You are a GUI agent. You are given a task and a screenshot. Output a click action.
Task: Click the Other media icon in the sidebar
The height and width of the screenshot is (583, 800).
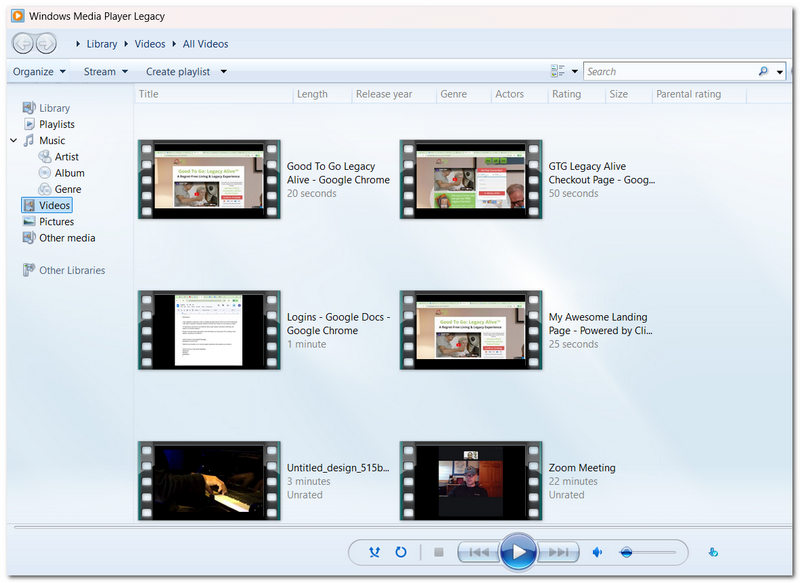coord(29,238)
